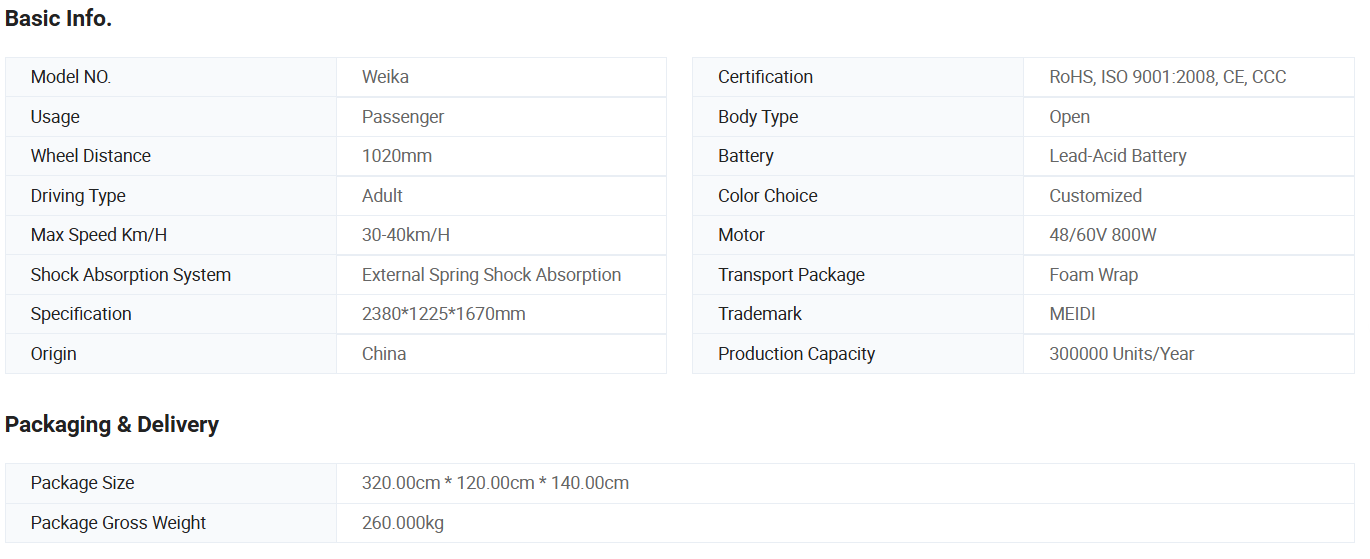Select the 48/60V 800W motor value
1370x559 pixels.
[x=1103, y=235]
